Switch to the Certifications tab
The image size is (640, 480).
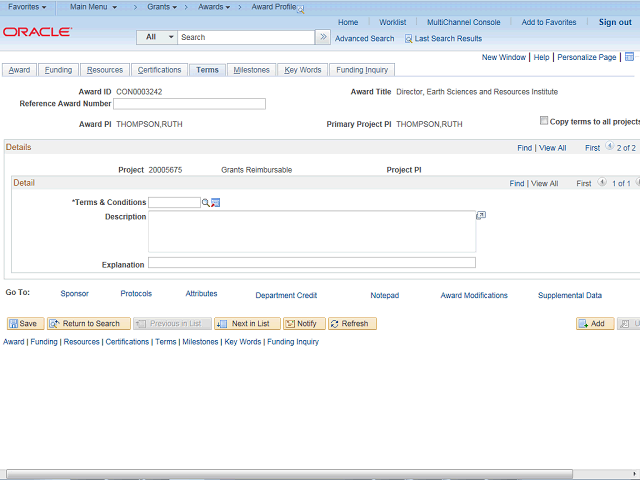(x=159, y=70)
